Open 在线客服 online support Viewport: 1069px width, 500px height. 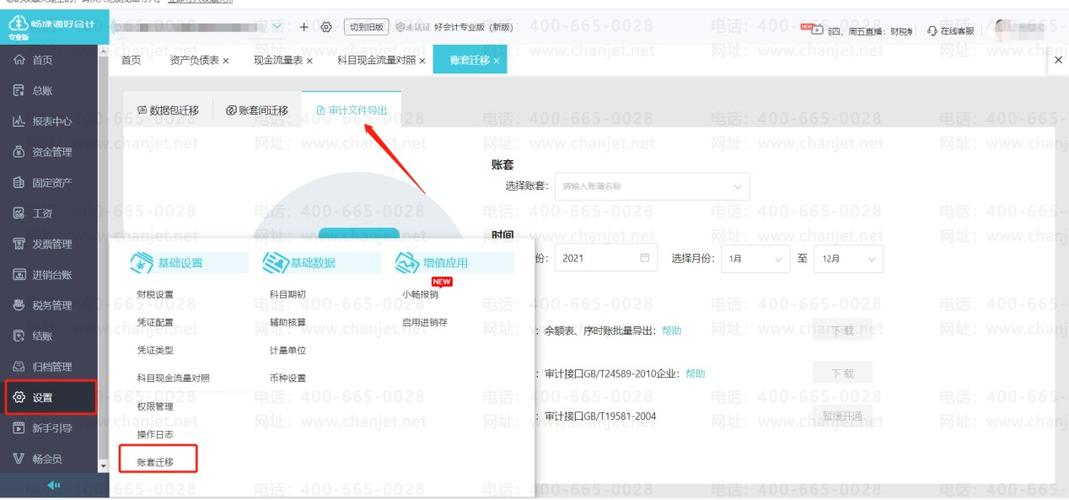(x=951, y=31)
